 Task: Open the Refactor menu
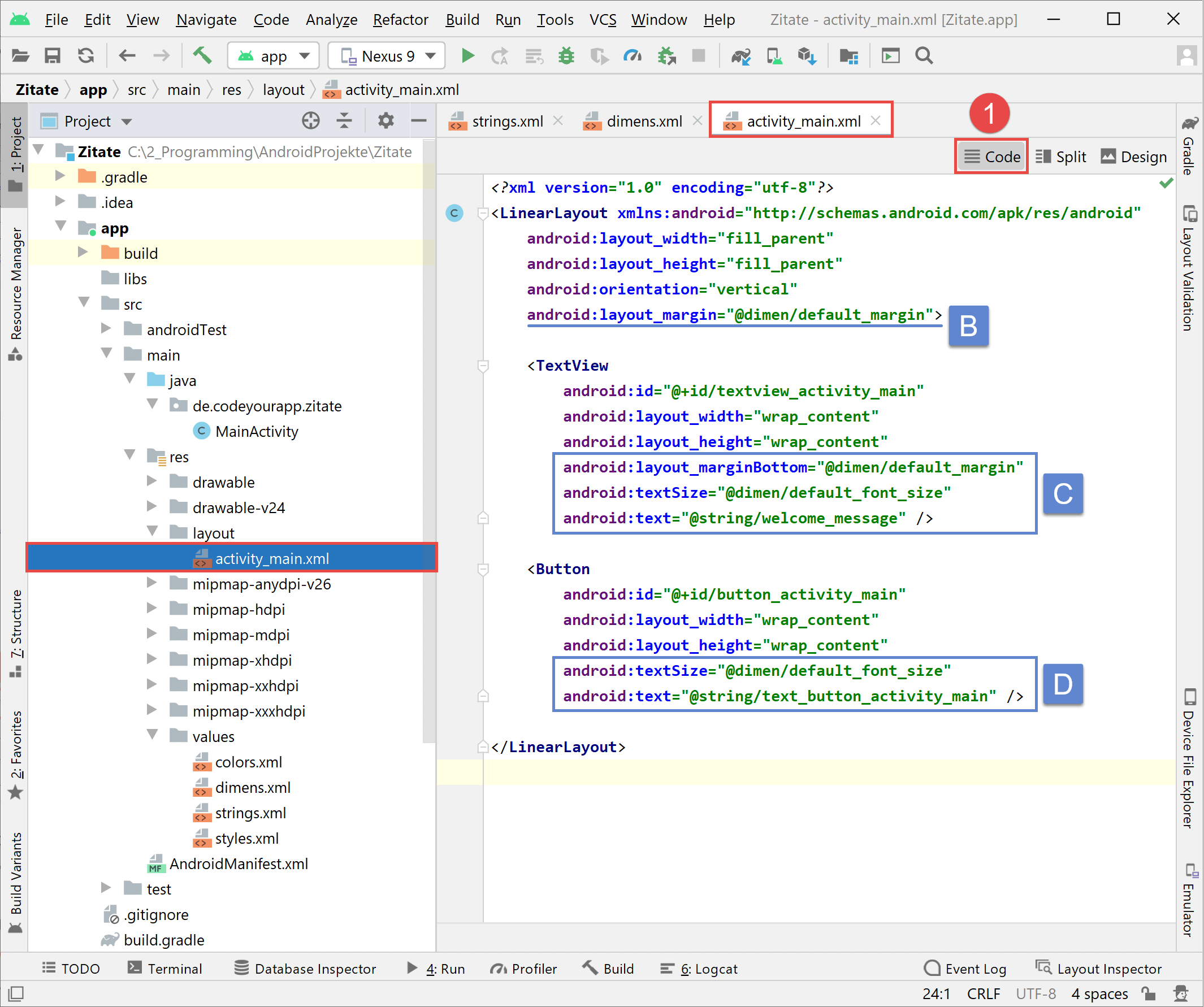click(400, 19)
